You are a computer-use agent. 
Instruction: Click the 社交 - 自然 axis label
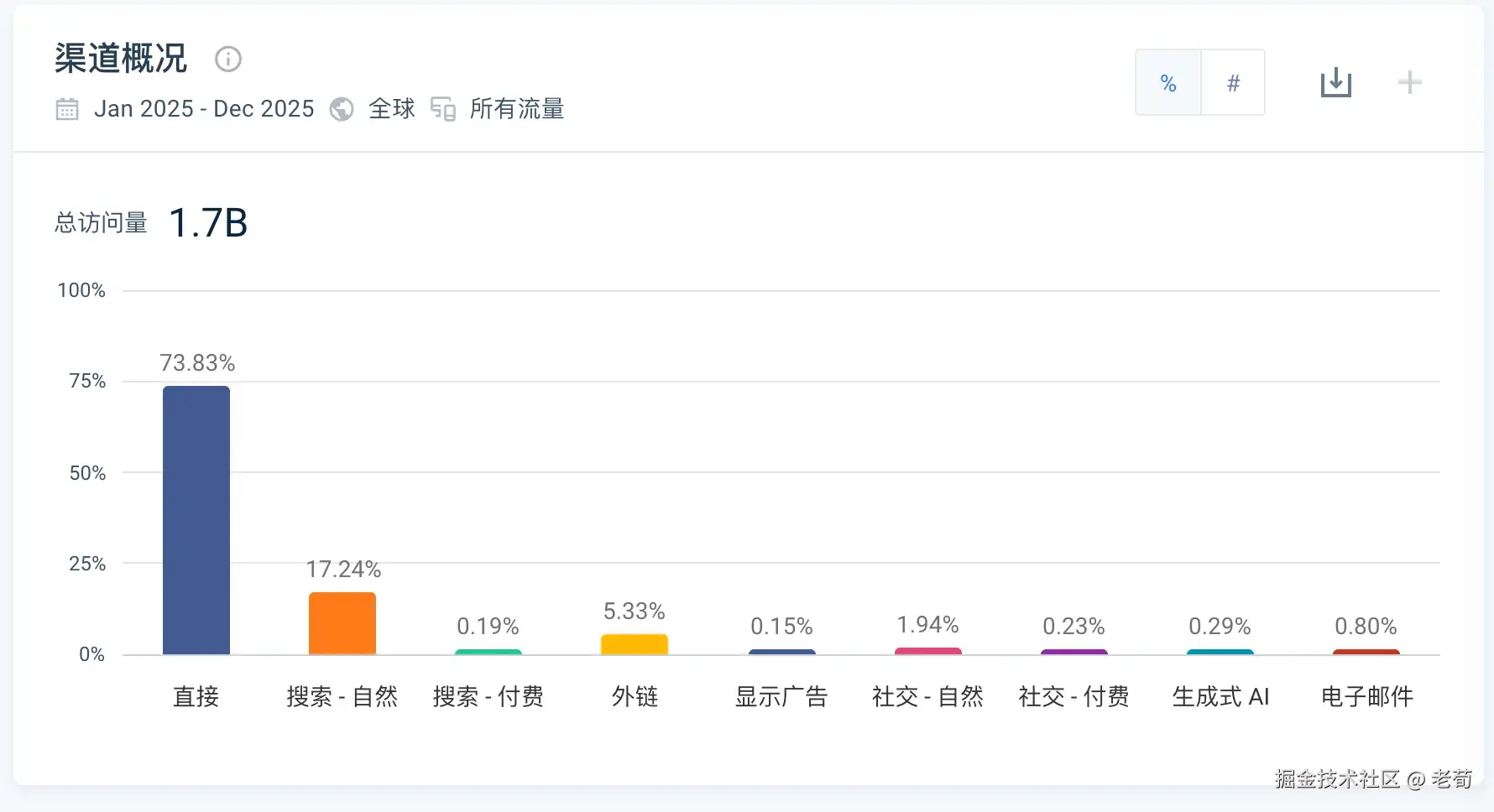pos(927,696)
